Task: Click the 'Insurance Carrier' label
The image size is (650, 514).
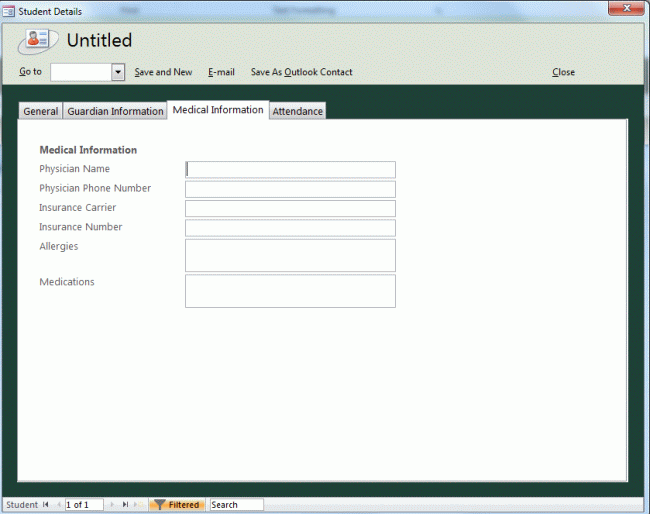Action: 78,207
